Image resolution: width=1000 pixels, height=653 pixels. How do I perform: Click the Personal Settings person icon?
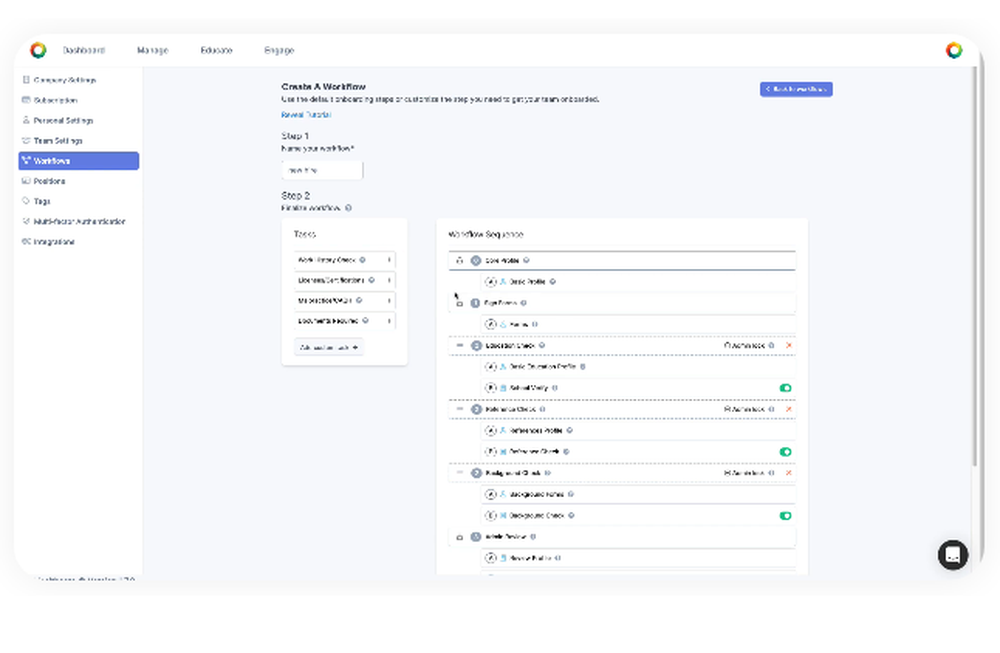(x=26, y=120)
